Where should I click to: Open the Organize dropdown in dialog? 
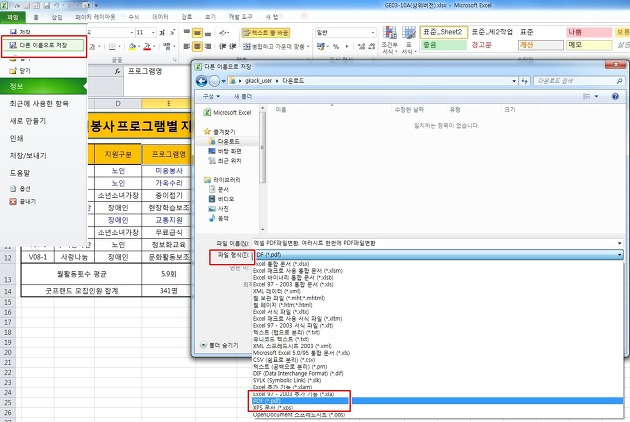coord(211,96)
